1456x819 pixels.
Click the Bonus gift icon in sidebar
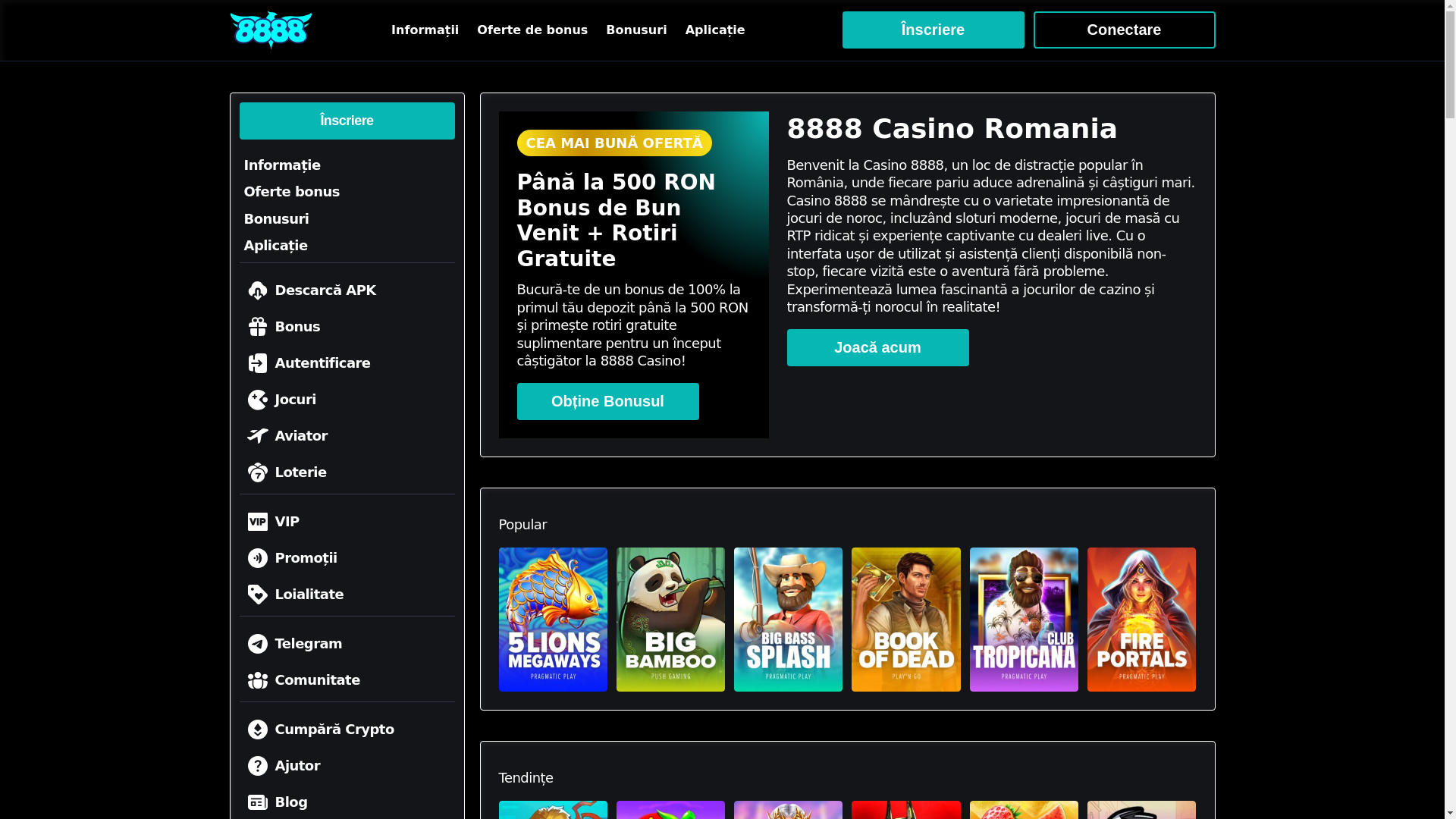coord(258,327)
